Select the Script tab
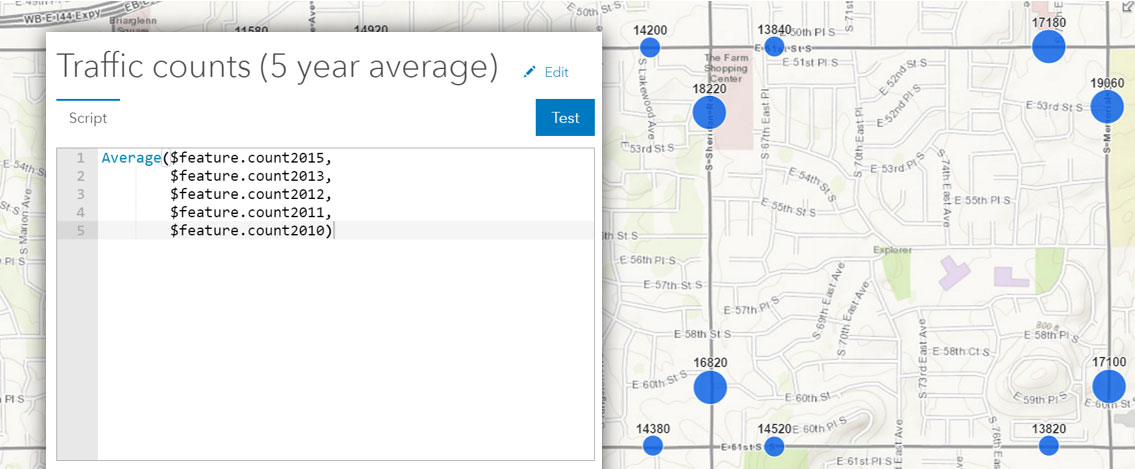 88,118
